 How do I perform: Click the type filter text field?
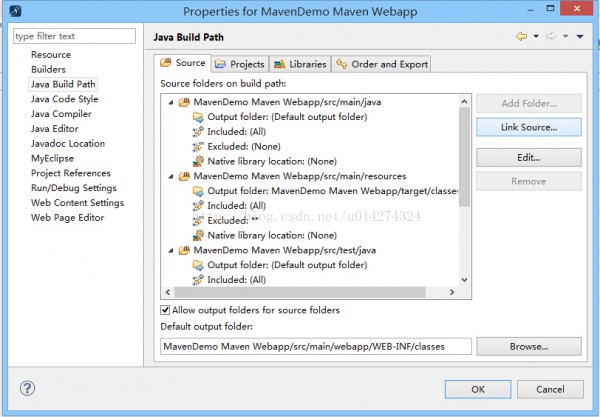(74, 36)
